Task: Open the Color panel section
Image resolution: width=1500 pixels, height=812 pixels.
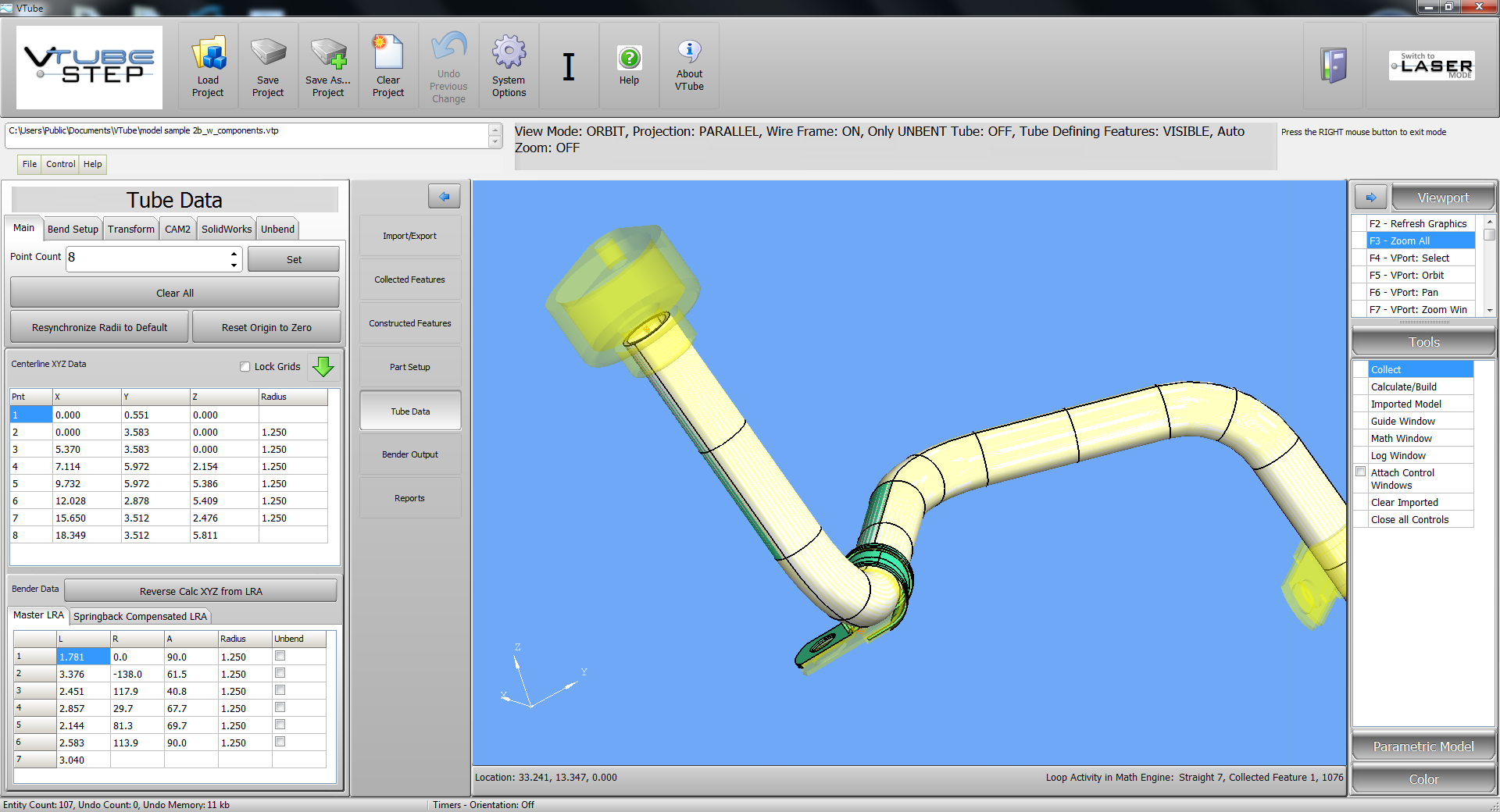Action: tap(1423, 779)
